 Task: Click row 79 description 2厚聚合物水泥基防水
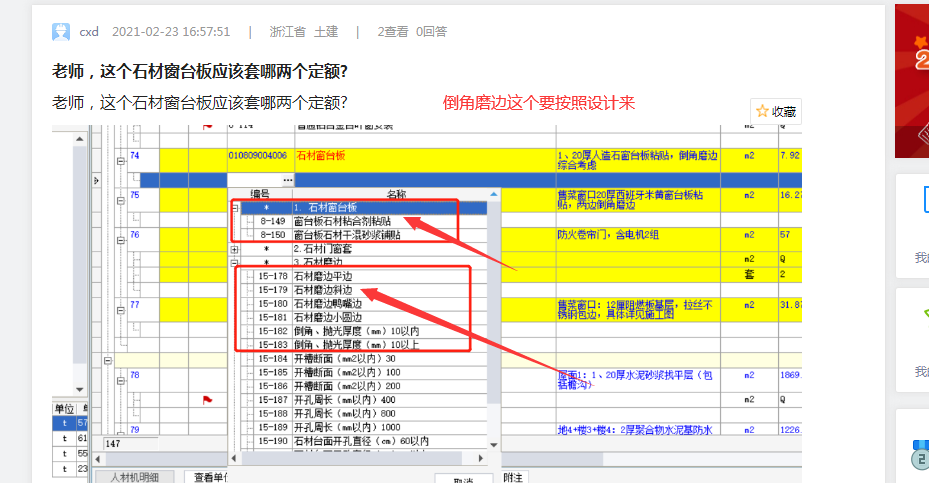coord(635,430)
